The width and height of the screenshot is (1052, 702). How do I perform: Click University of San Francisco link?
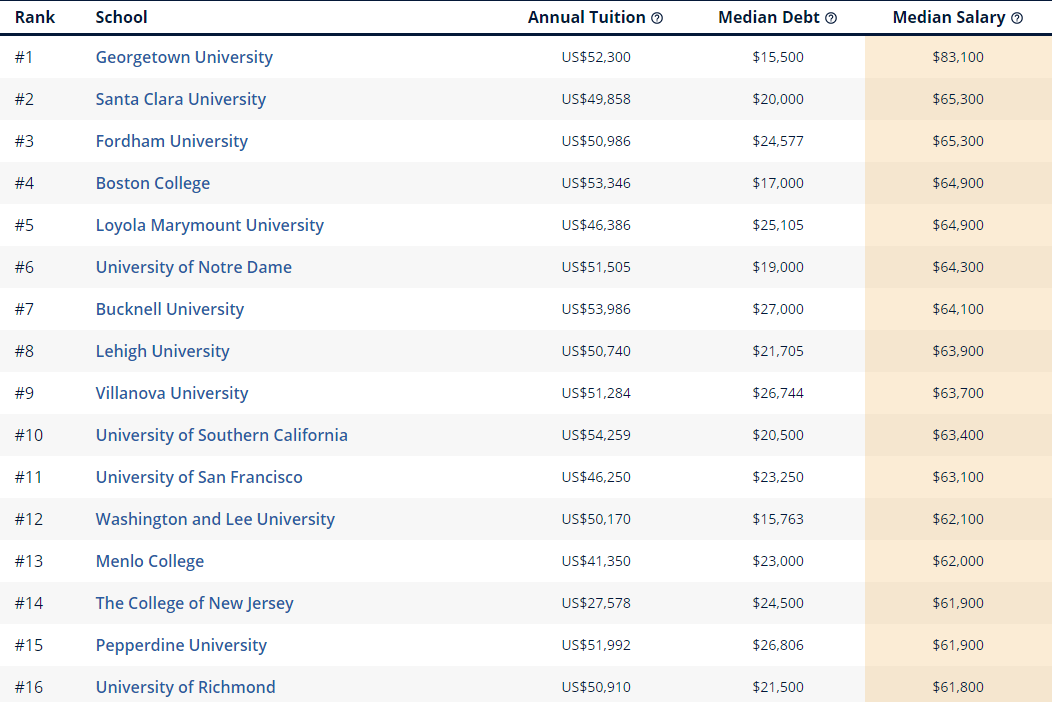(199, 477)
